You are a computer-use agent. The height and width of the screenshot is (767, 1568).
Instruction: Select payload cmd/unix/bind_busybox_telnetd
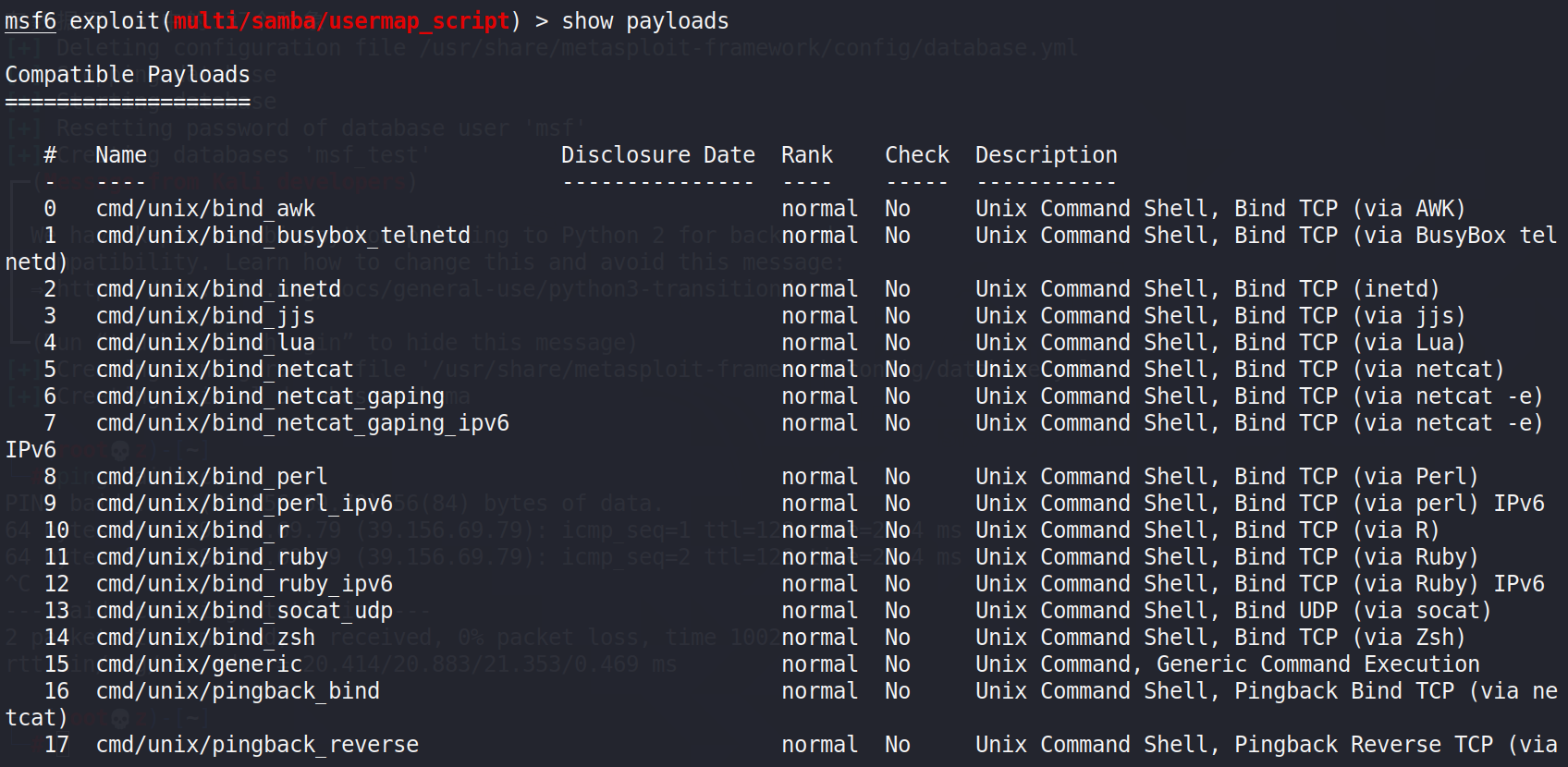(x=283, y=236)
